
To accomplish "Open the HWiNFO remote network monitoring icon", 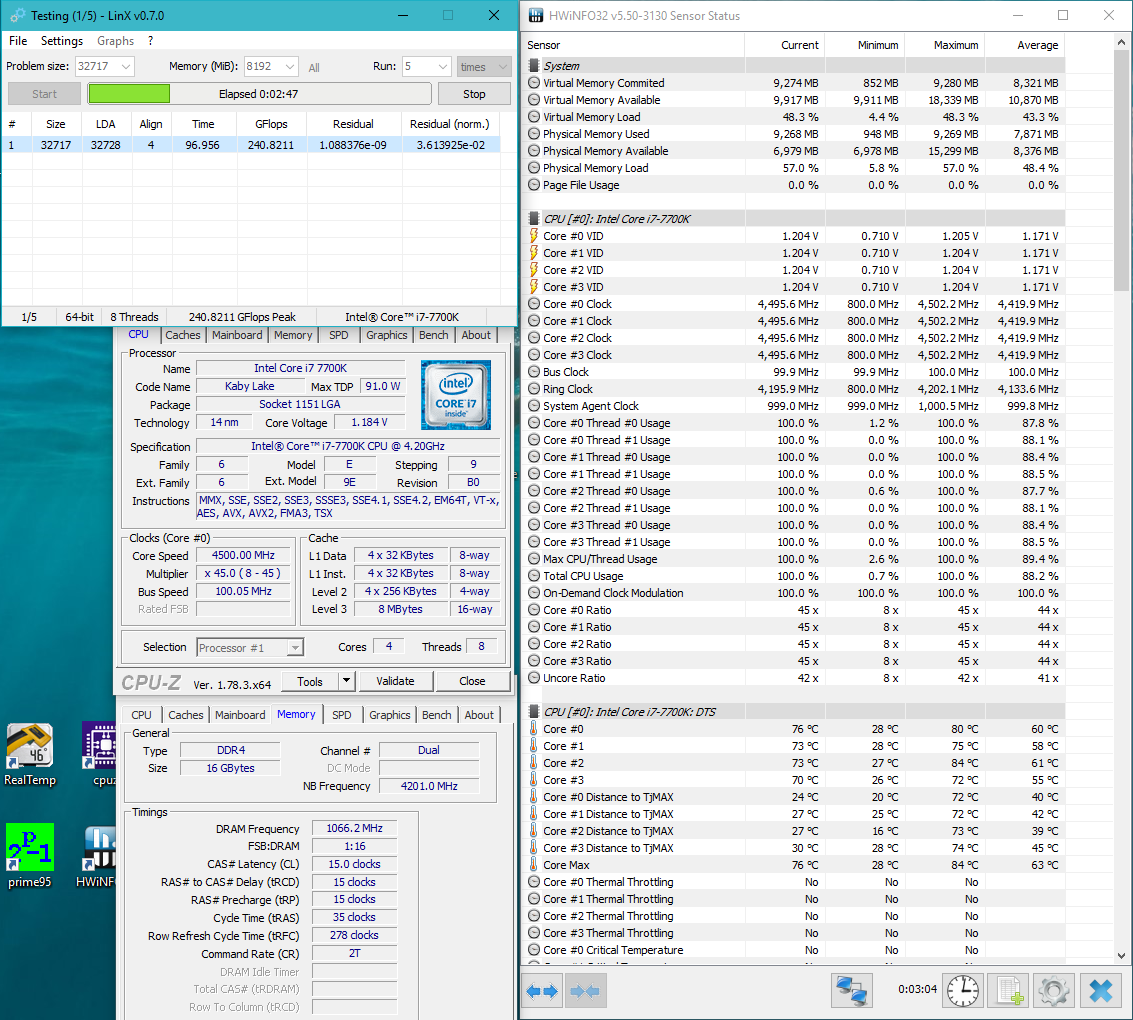I will point(852,990).
